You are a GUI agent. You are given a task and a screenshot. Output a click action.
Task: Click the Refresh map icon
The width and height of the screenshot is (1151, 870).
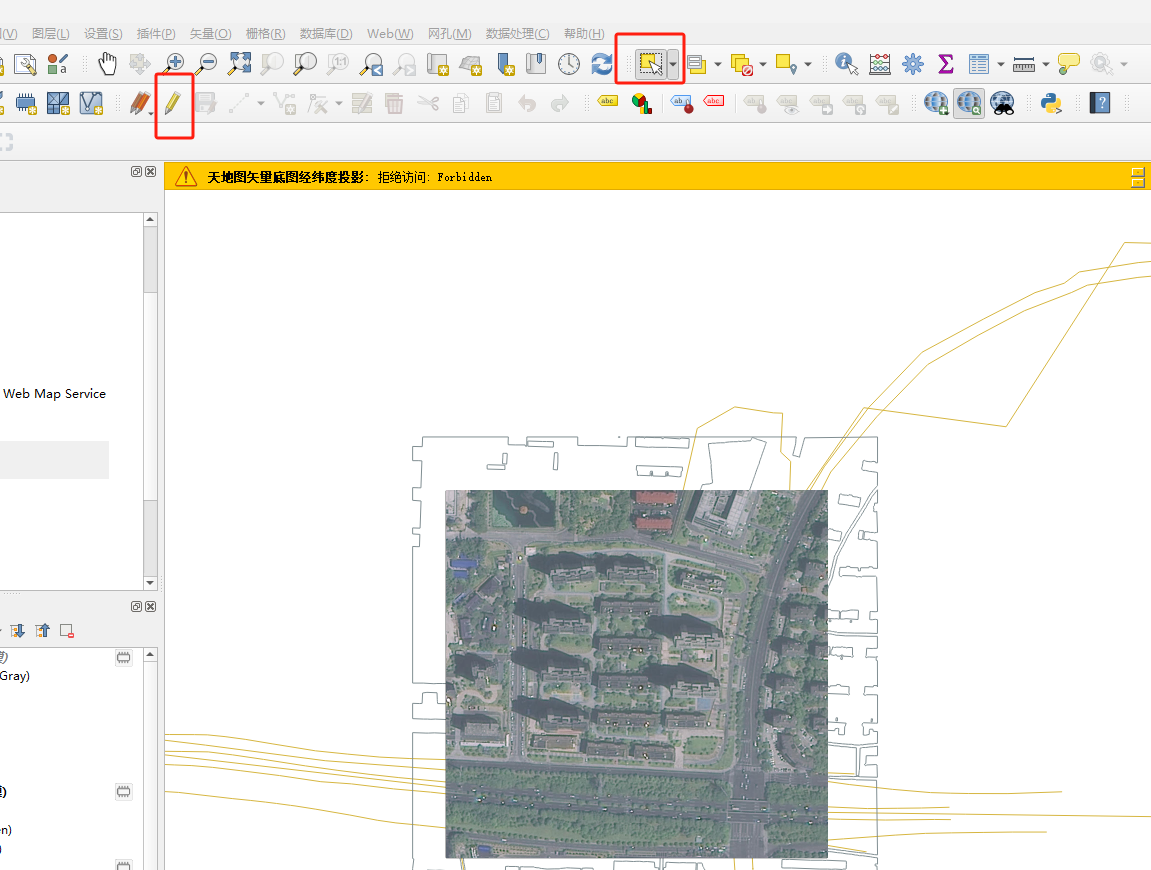point(601,64)
